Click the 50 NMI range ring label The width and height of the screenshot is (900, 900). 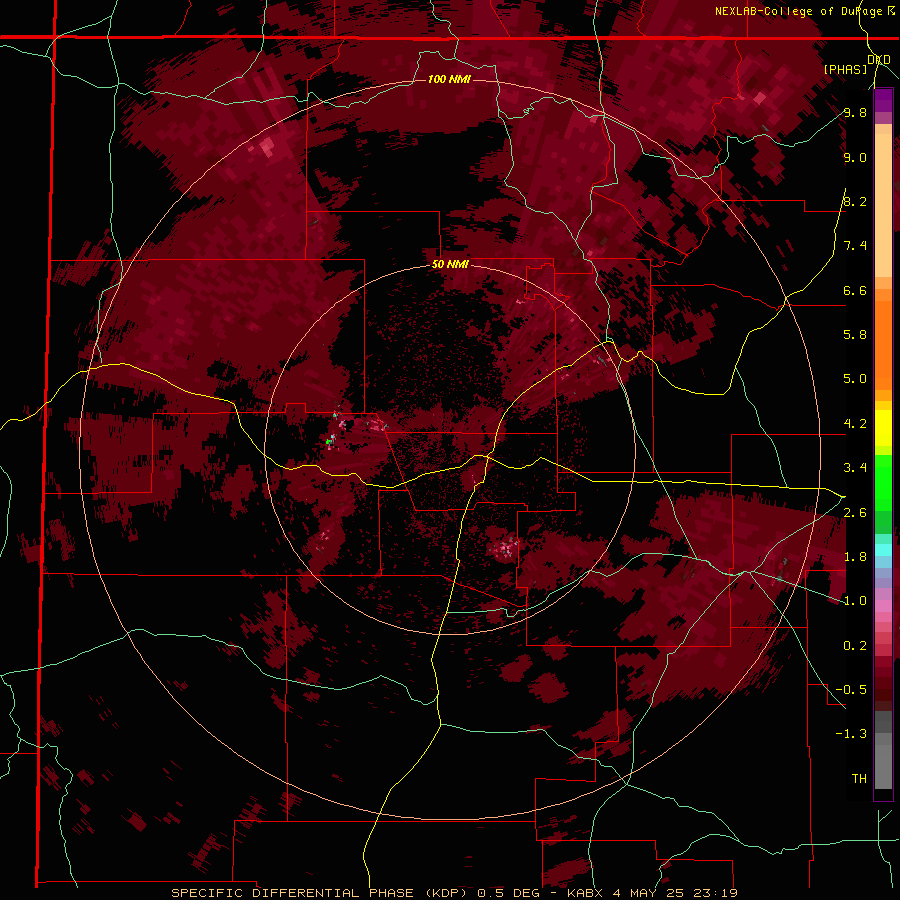(450, 265)
